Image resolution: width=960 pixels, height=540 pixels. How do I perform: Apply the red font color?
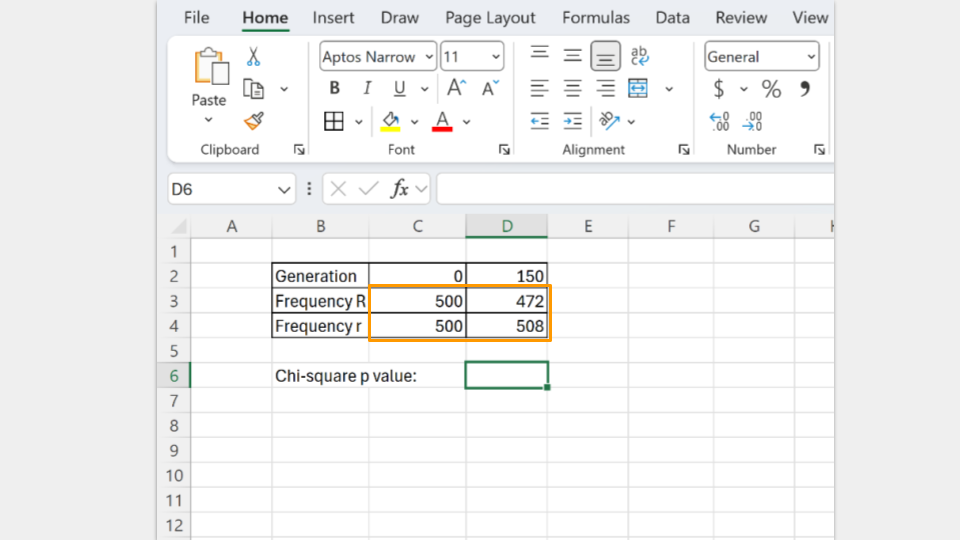tap(442, 121)
